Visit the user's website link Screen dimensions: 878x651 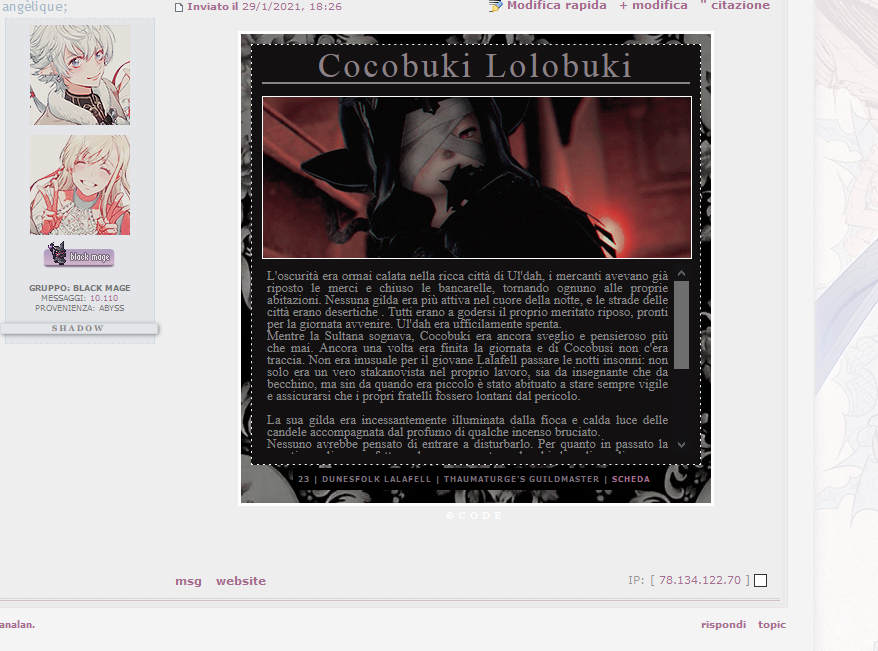coord(241,581)
